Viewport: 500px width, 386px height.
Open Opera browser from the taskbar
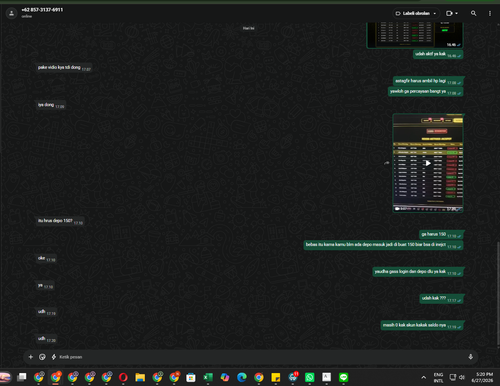[x=123, y=377]
